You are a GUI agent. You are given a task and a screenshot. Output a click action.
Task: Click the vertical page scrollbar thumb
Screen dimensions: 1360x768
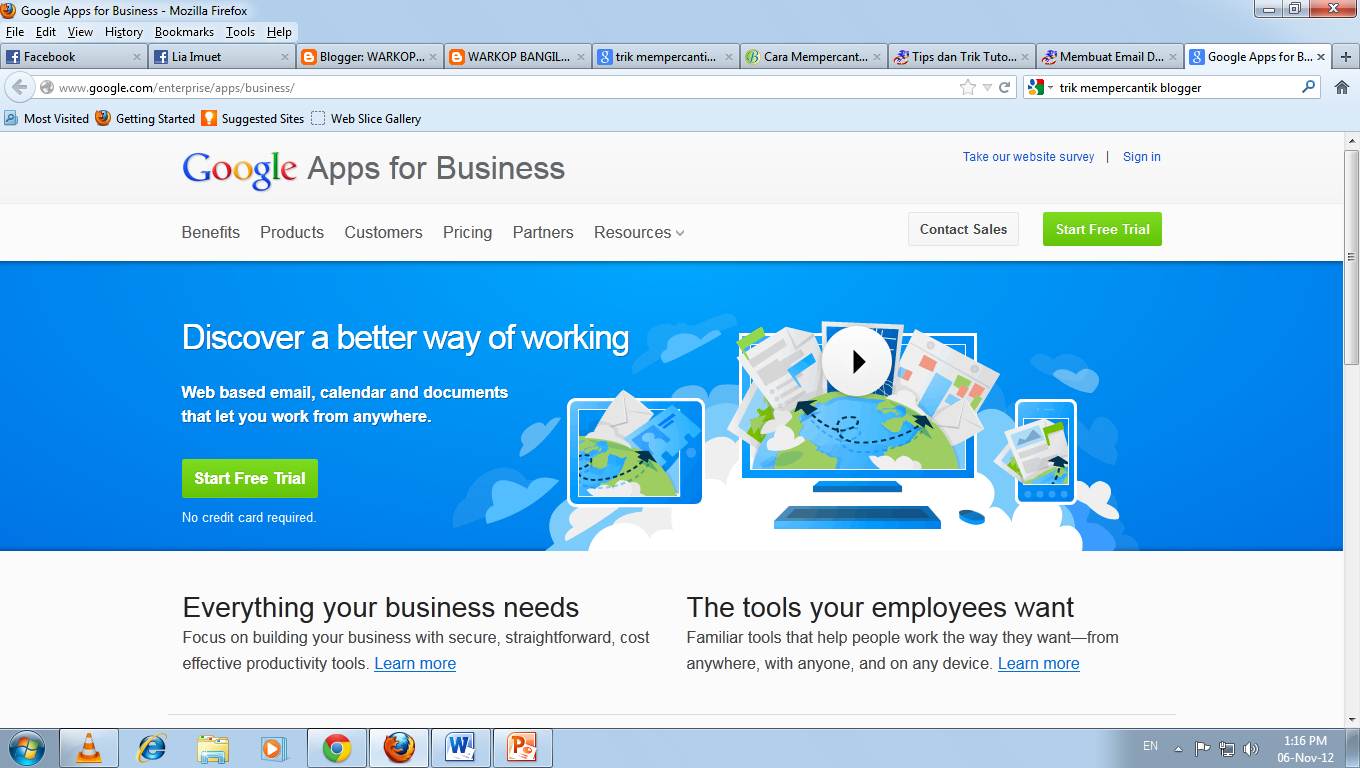1351,258
